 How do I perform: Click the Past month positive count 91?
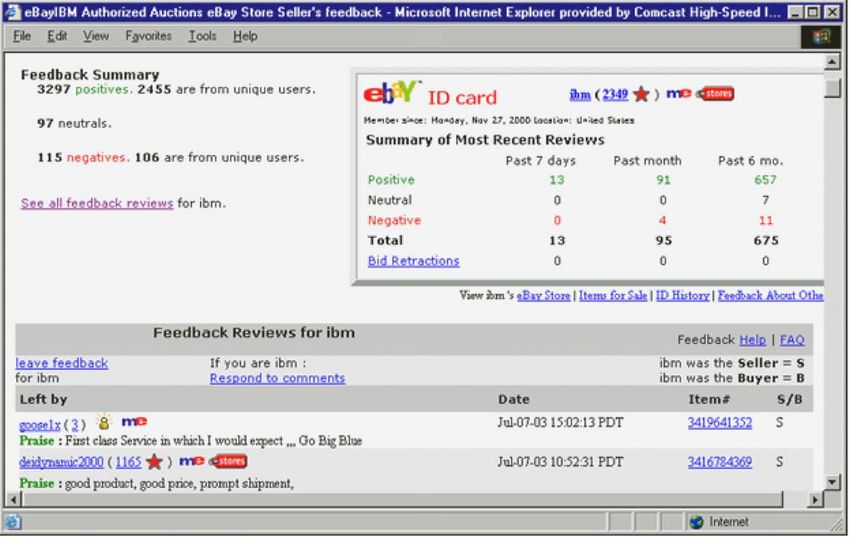663,180
